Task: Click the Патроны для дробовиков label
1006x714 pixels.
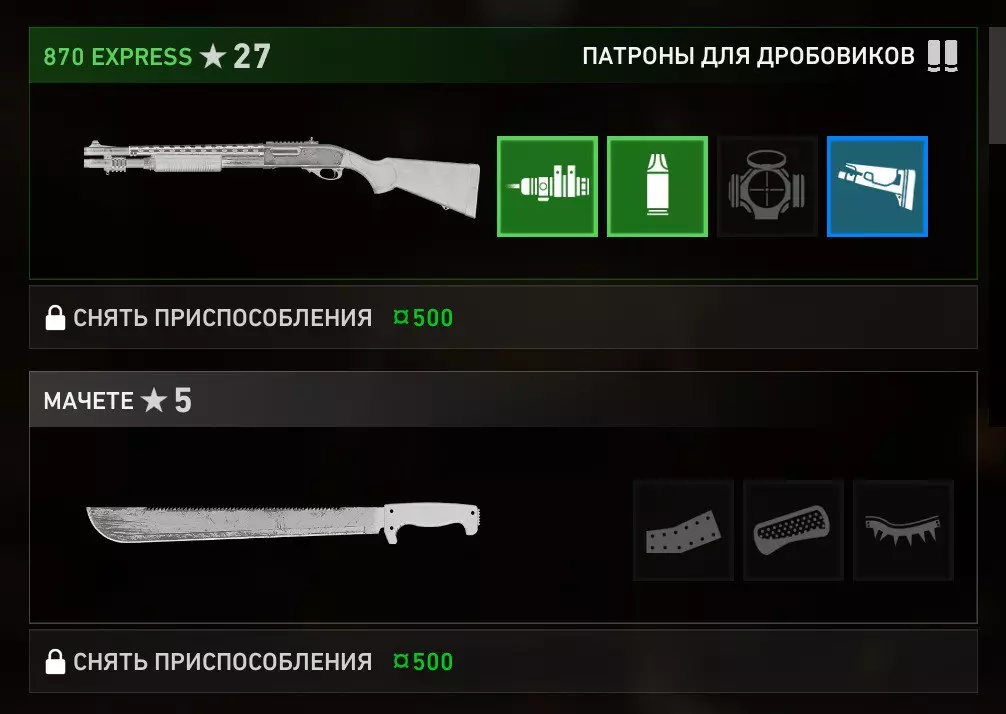Action: [748, 56]
